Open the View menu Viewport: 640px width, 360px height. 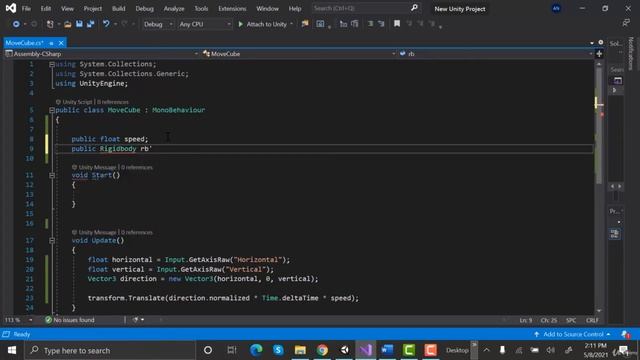(67, 9)
